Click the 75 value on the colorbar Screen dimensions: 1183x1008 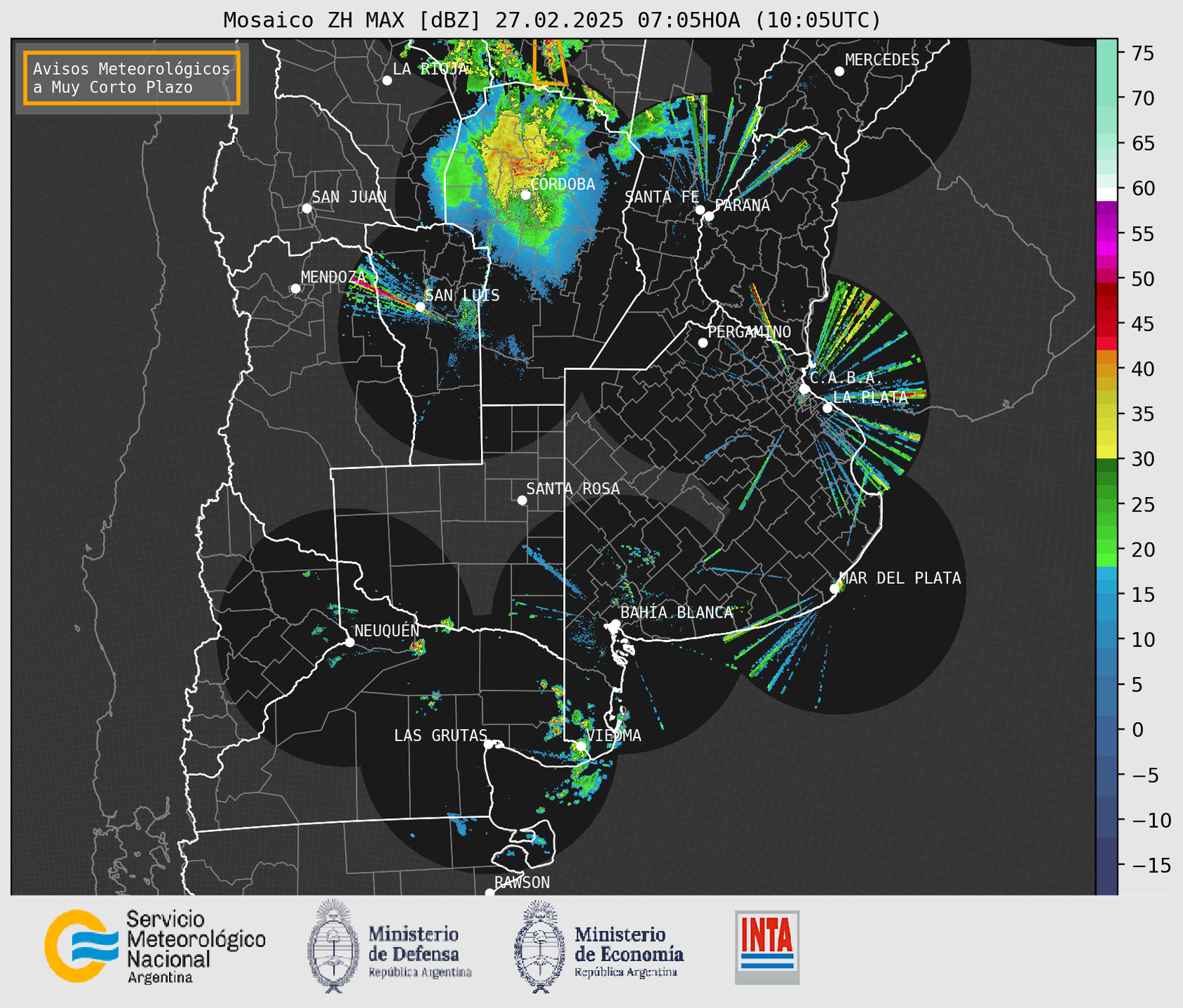[1142, 53]
